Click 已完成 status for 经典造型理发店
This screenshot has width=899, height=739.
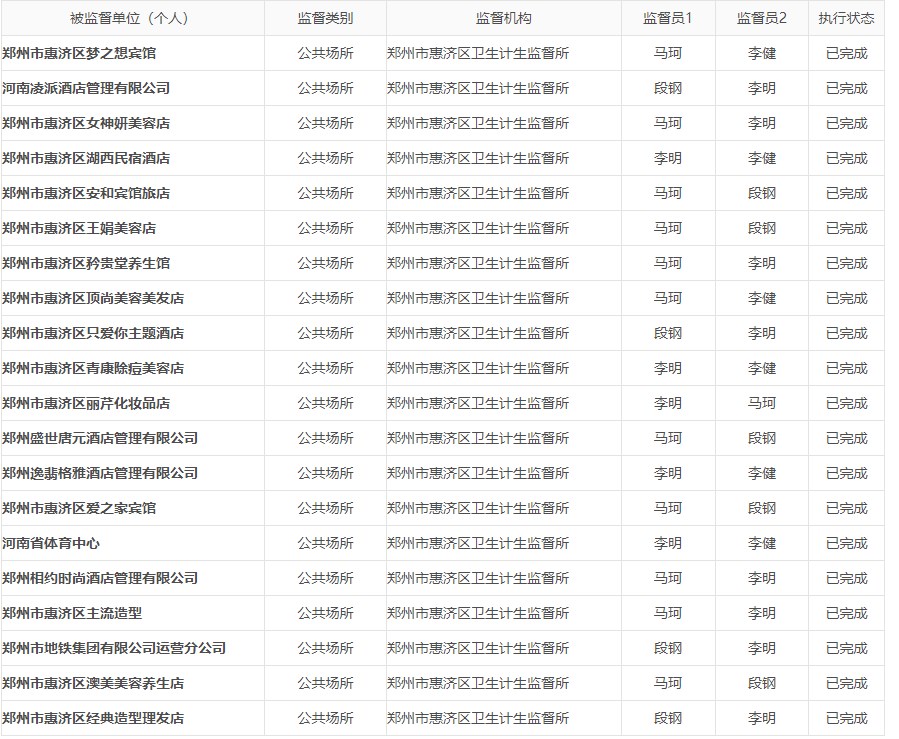(846, 718)
